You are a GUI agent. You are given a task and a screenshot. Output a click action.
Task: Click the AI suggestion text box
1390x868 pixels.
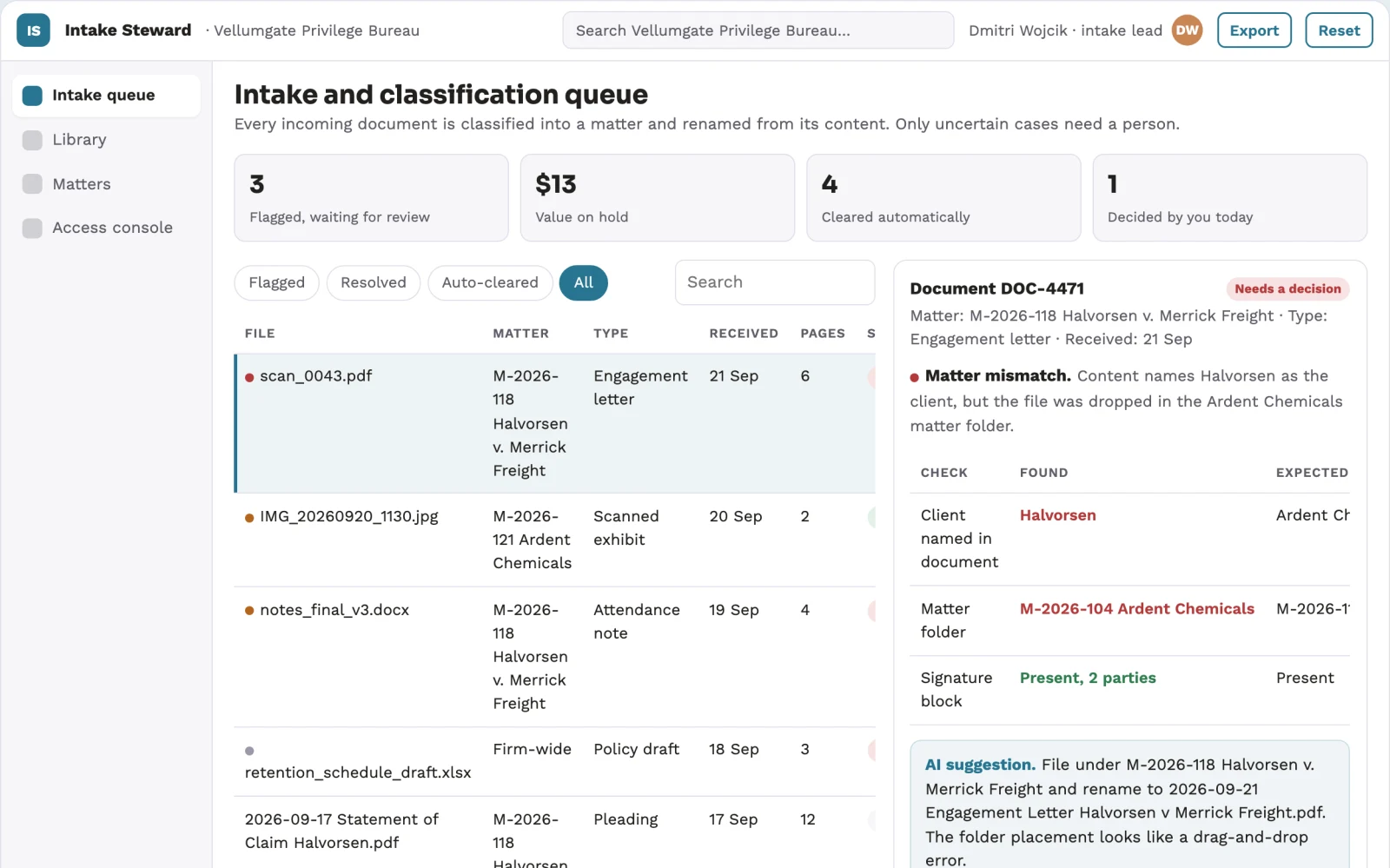1129,805
